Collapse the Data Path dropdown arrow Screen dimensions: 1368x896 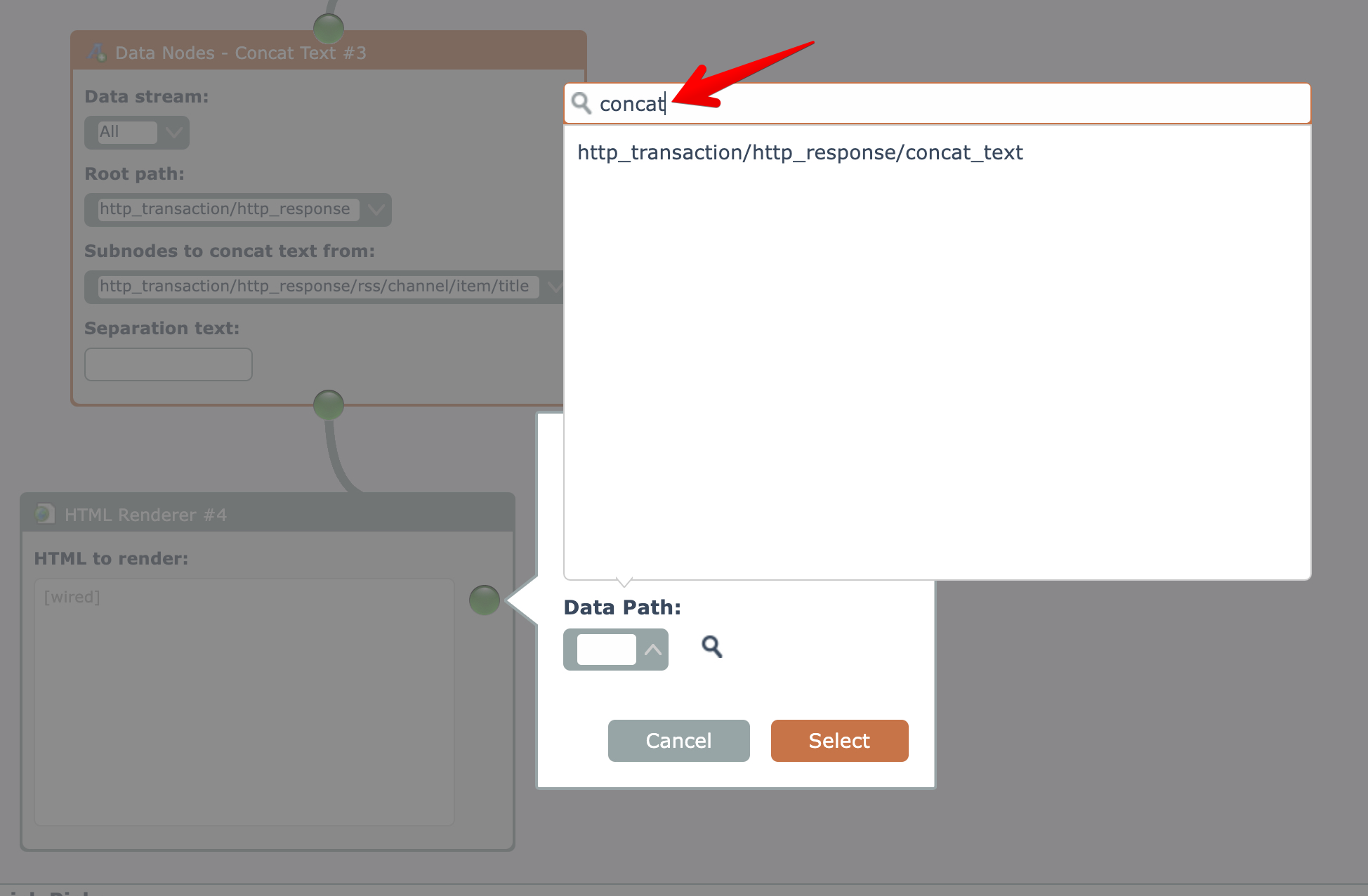click(653, 650)
